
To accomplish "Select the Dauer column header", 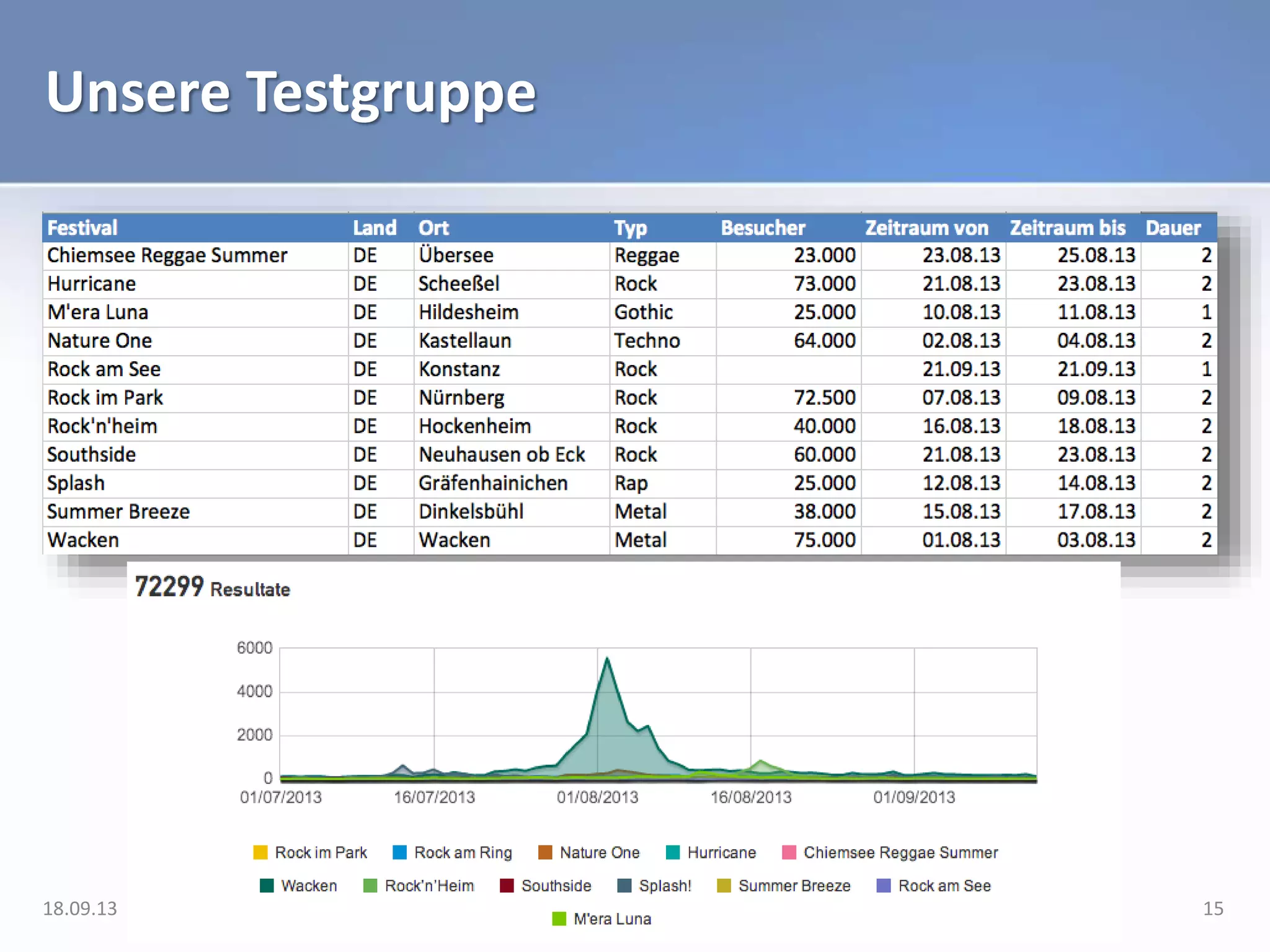I will [x=1179, y=227].
